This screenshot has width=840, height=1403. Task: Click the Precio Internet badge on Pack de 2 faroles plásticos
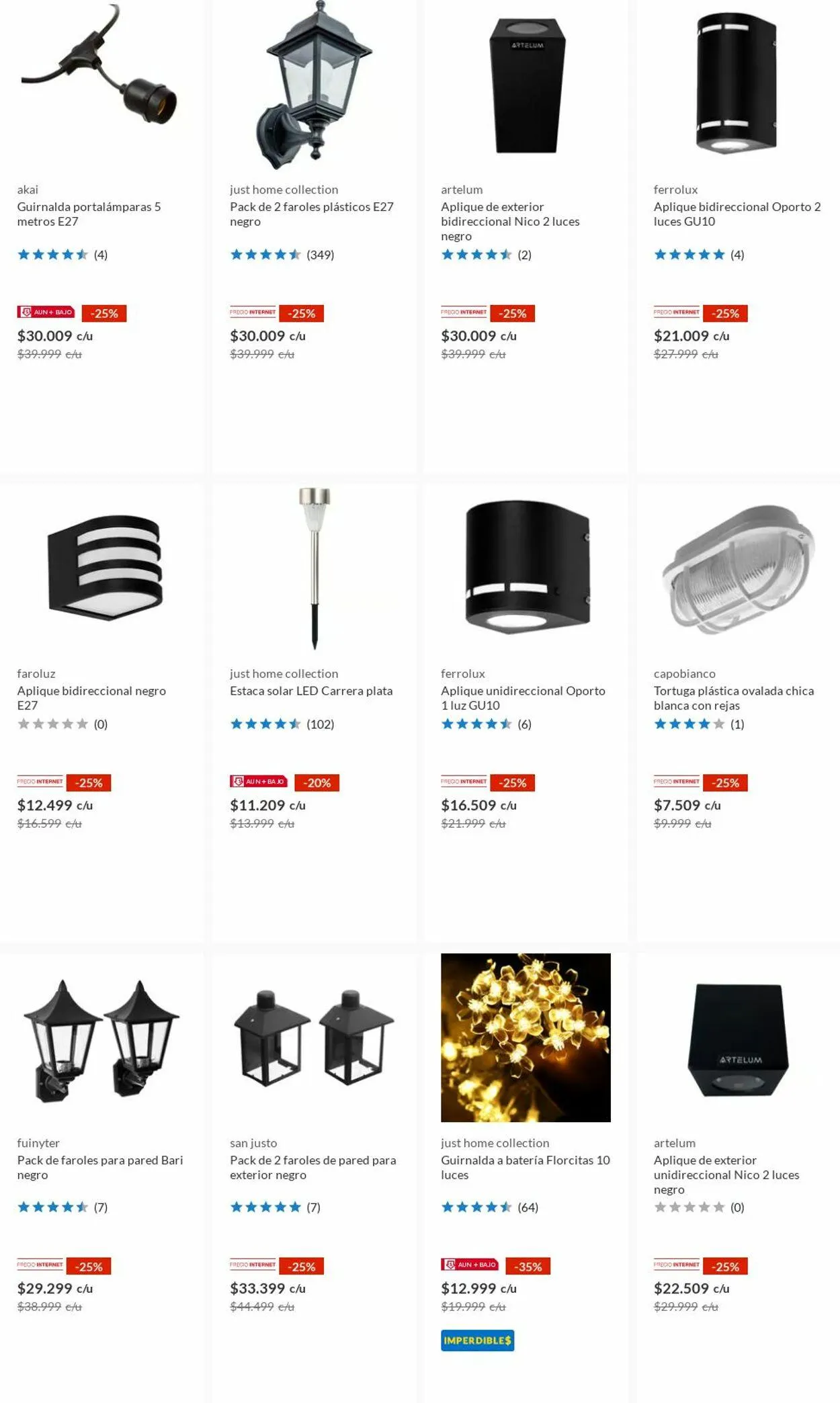(253, 312)
